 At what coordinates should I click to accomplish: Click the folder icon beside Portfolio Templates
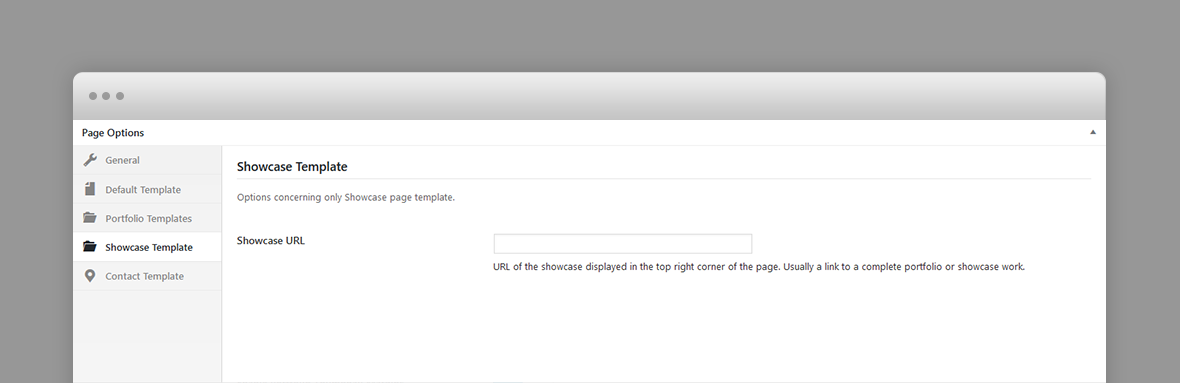[x=90, y=217]
